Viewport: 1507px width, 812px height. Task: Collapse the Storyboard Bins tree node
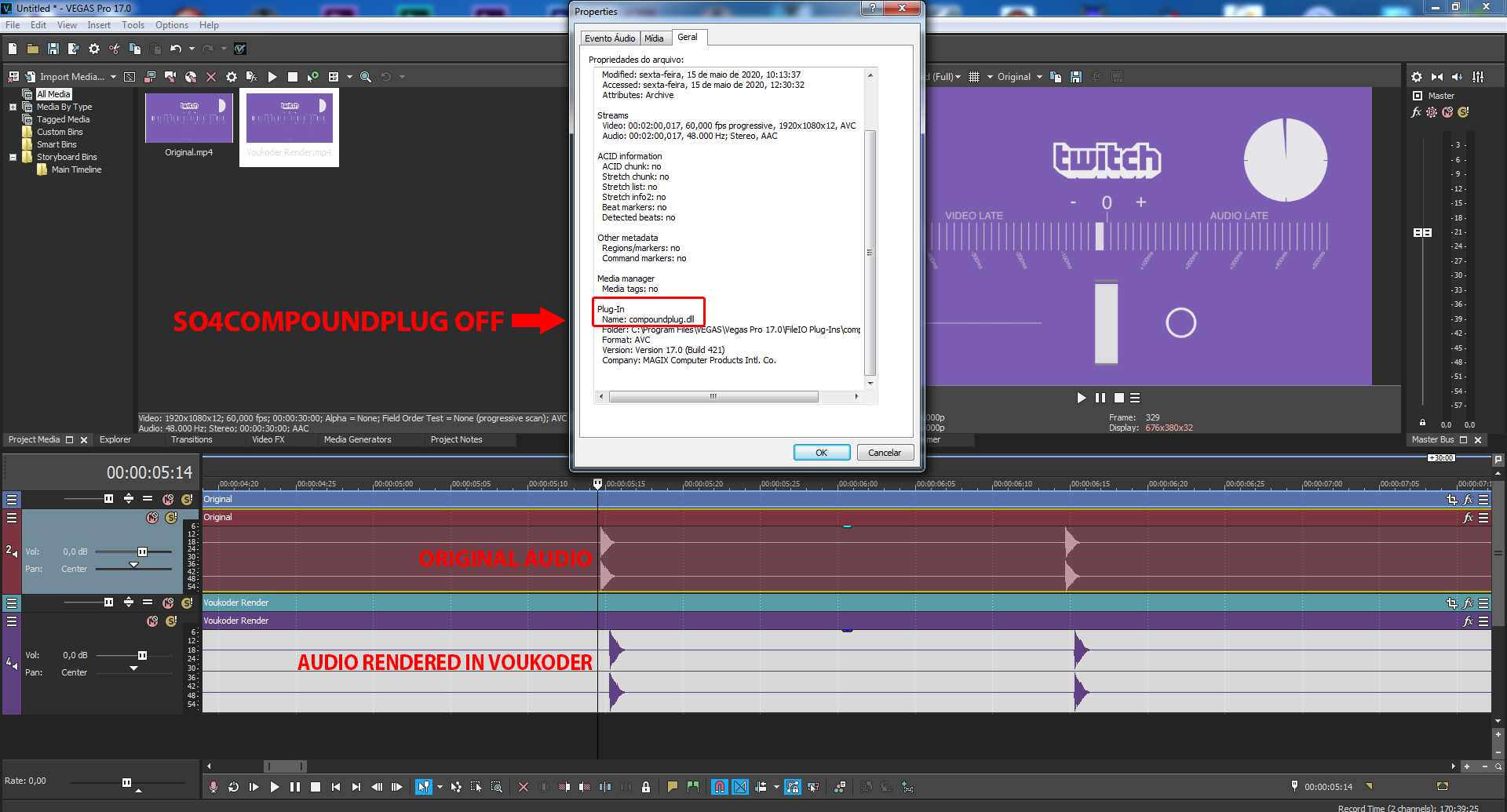coord(13,157)
